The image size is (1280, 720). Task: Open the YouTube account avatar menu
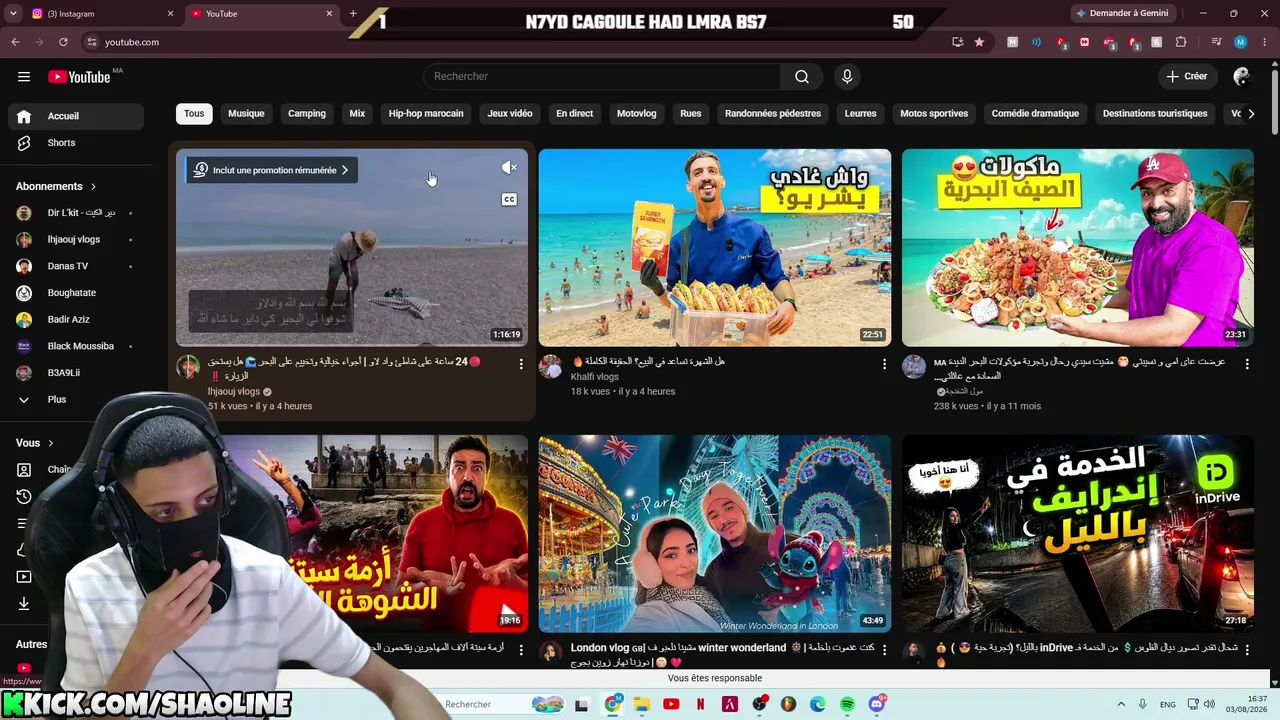click(1242, 77)
